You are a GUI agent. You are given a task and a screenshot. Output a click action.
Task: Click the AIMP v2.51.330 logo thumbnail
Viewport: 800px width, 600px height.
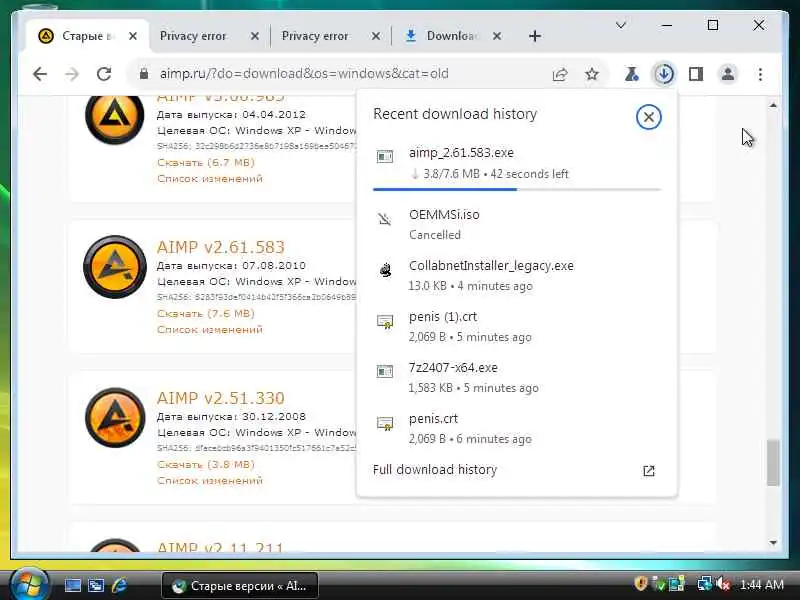point(115,418)
